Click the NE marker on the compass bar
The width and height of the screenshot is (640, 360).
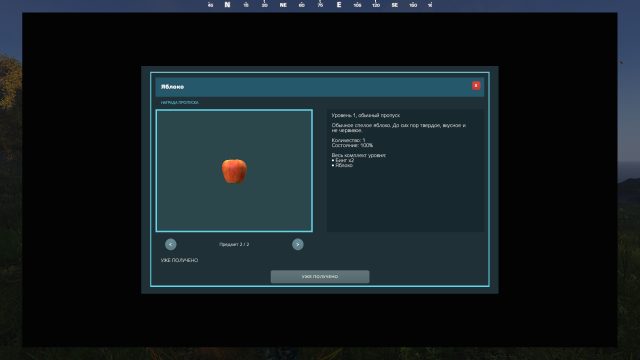click(x=283, y=5)
